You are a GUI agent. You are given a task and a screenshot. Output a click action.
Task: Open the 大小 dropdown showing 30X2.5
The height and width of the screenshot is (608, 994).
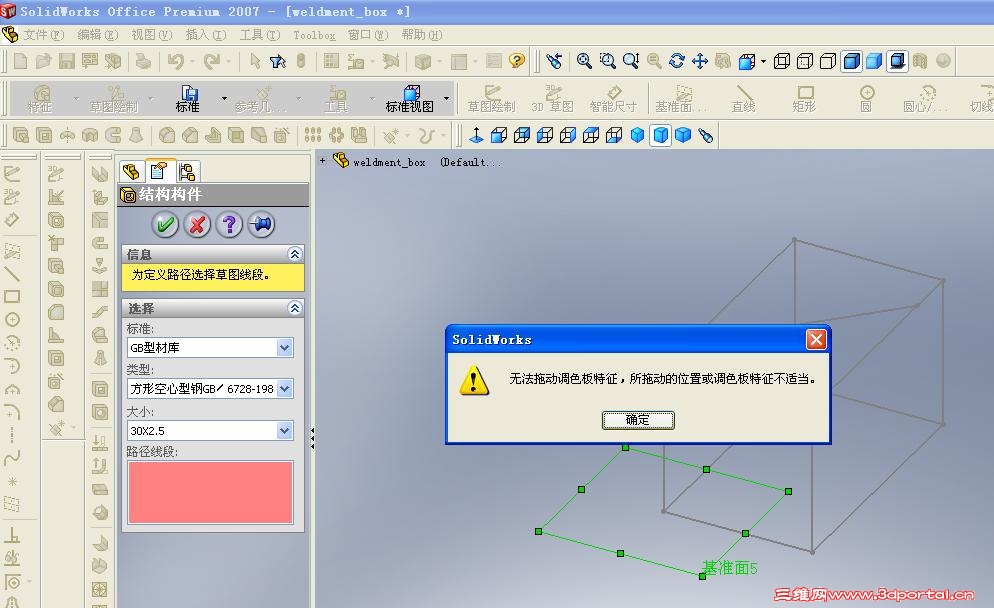tap(285, 430)
